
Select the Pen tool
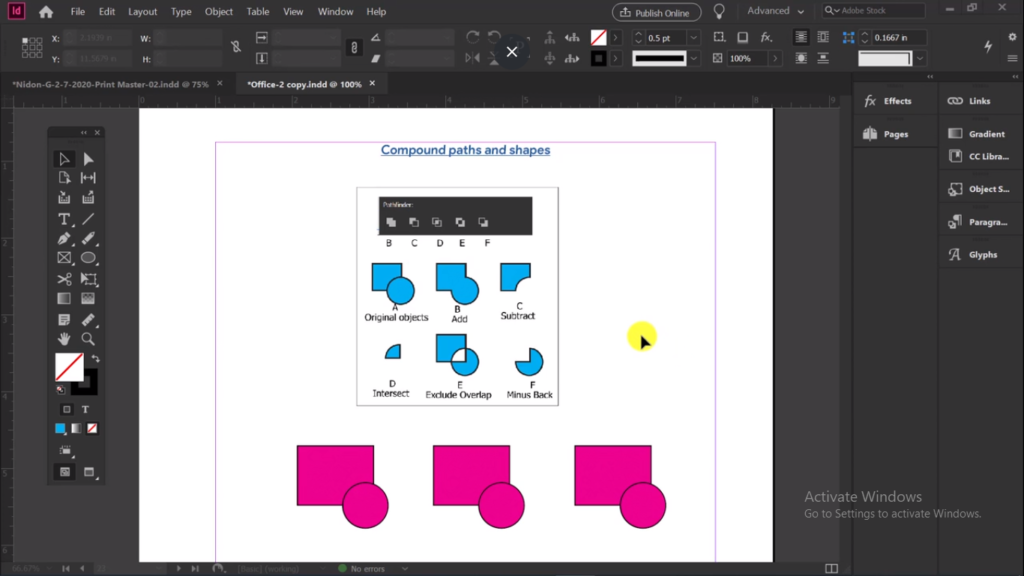coord(64,239)
